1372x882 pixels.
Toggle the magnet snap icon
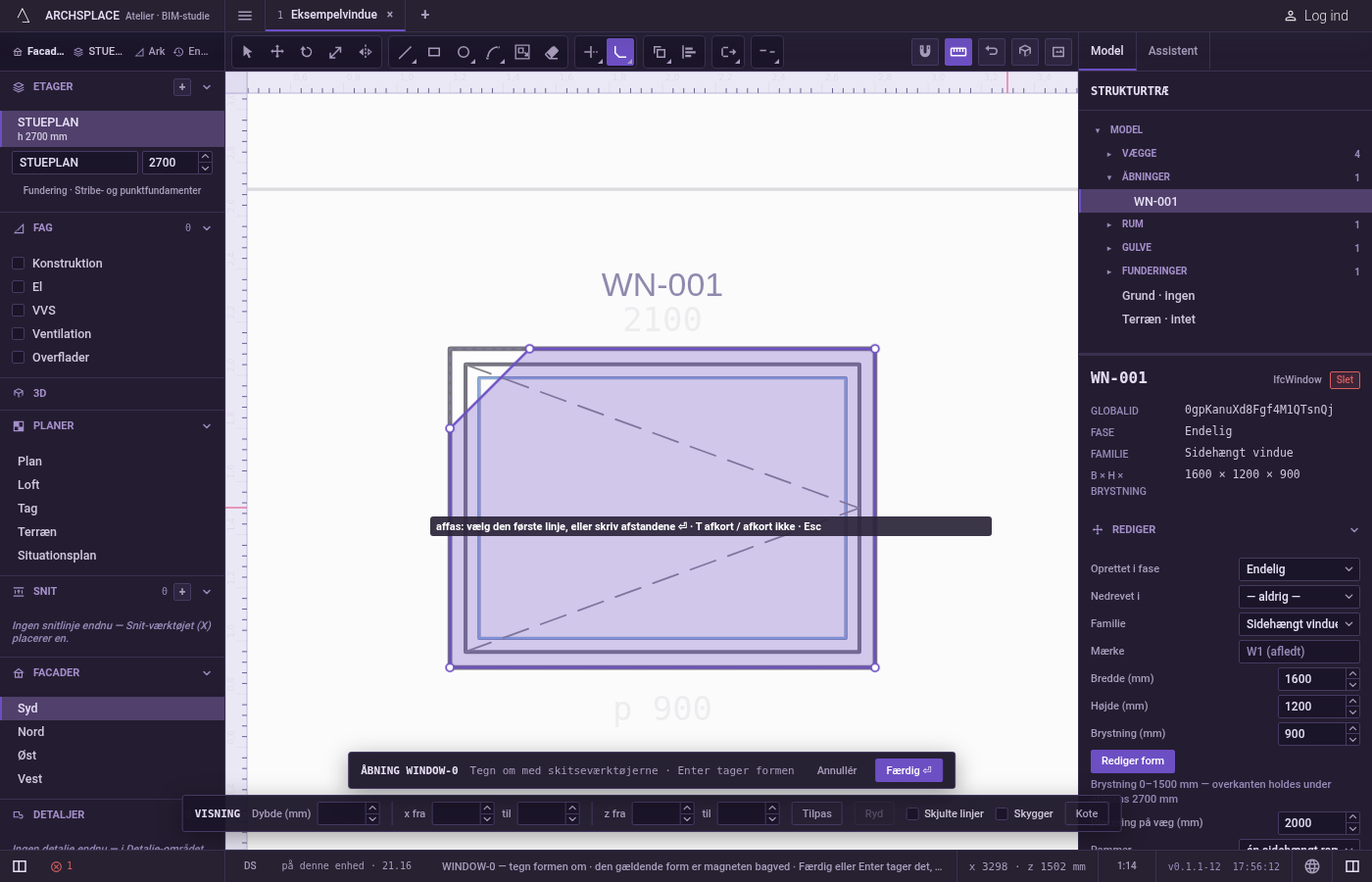point(924,52)
